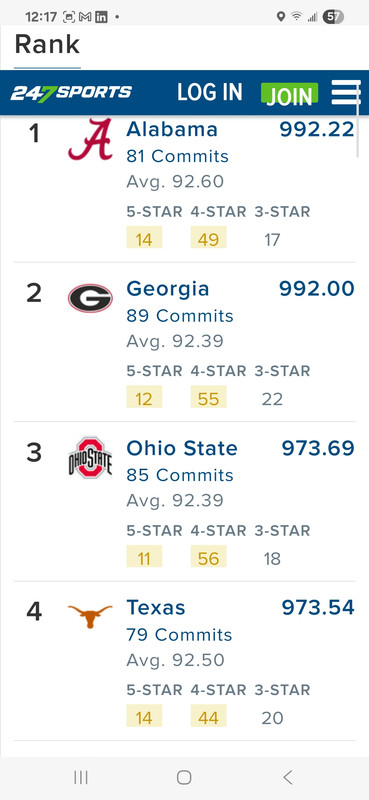Tap the Georgia G logo
The width and height of the screenshot is (369, 800).
(90, 298)
